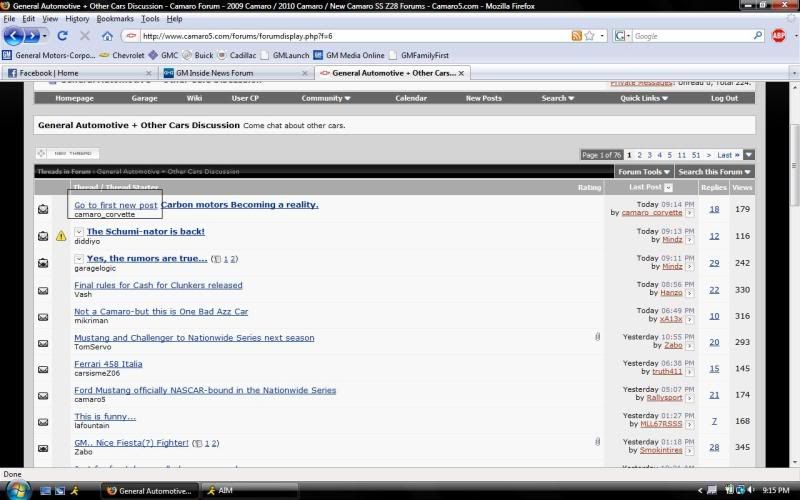Toggle the Last Post sort order arrow
The image size is (800, 500).
point(668,188)
